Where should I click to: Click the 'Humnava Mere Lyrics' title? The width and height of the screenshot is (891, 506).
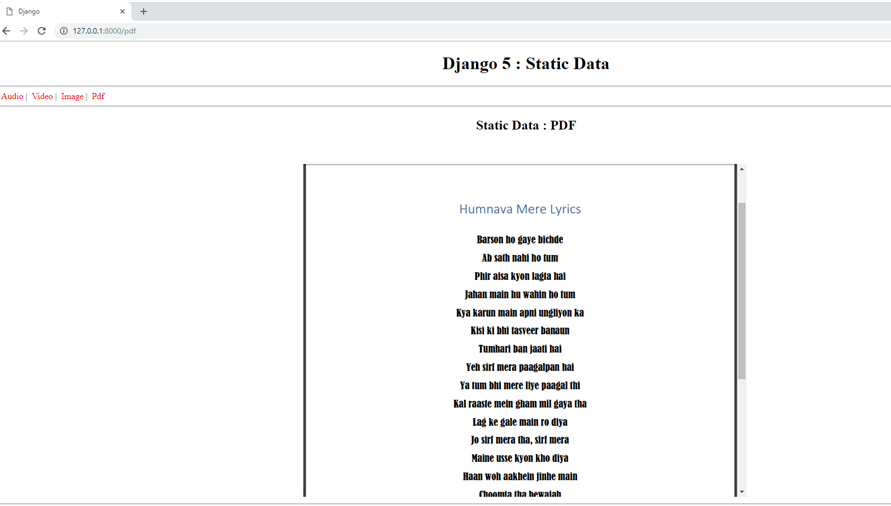point(520,209)
